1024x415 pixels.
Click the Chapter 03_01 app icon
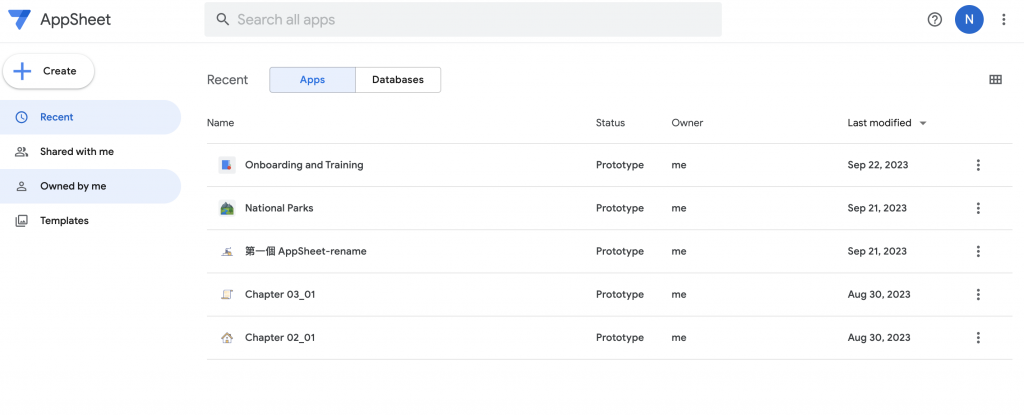(226, 295)
